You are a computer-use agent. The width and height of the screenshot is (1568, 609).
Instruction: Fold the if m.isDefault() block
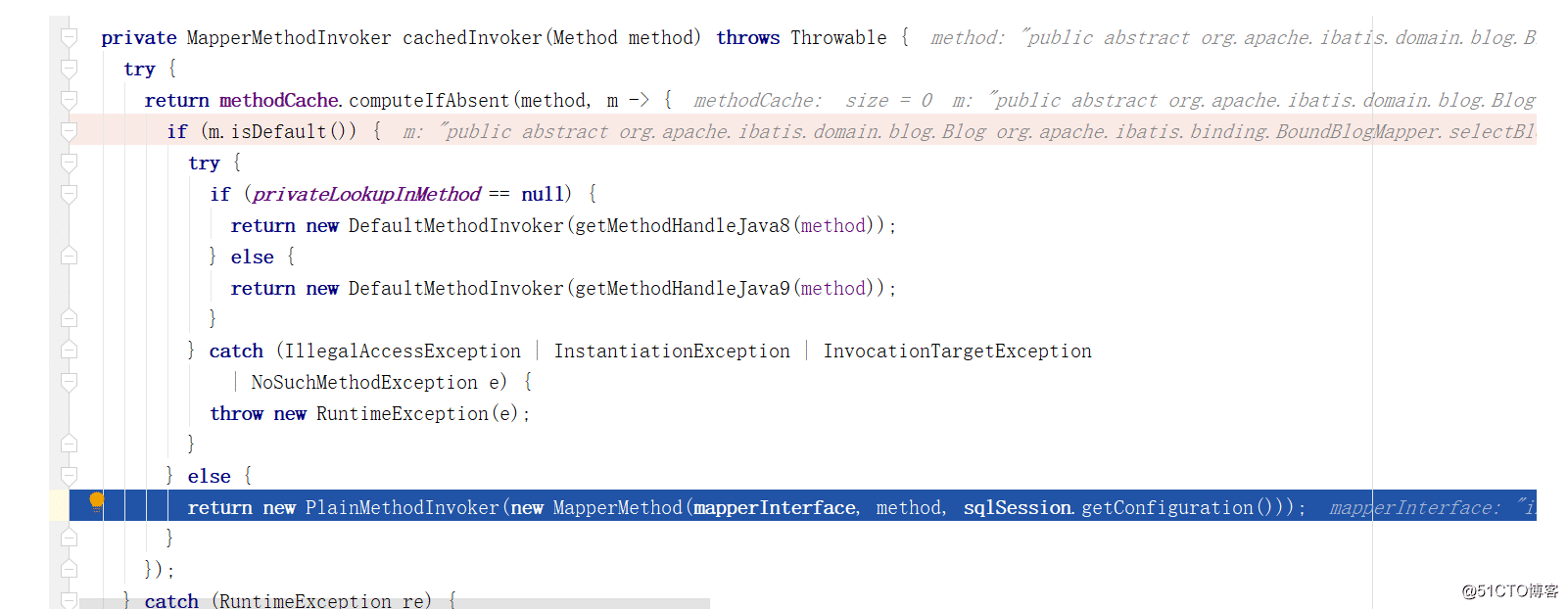pos(69,131)
